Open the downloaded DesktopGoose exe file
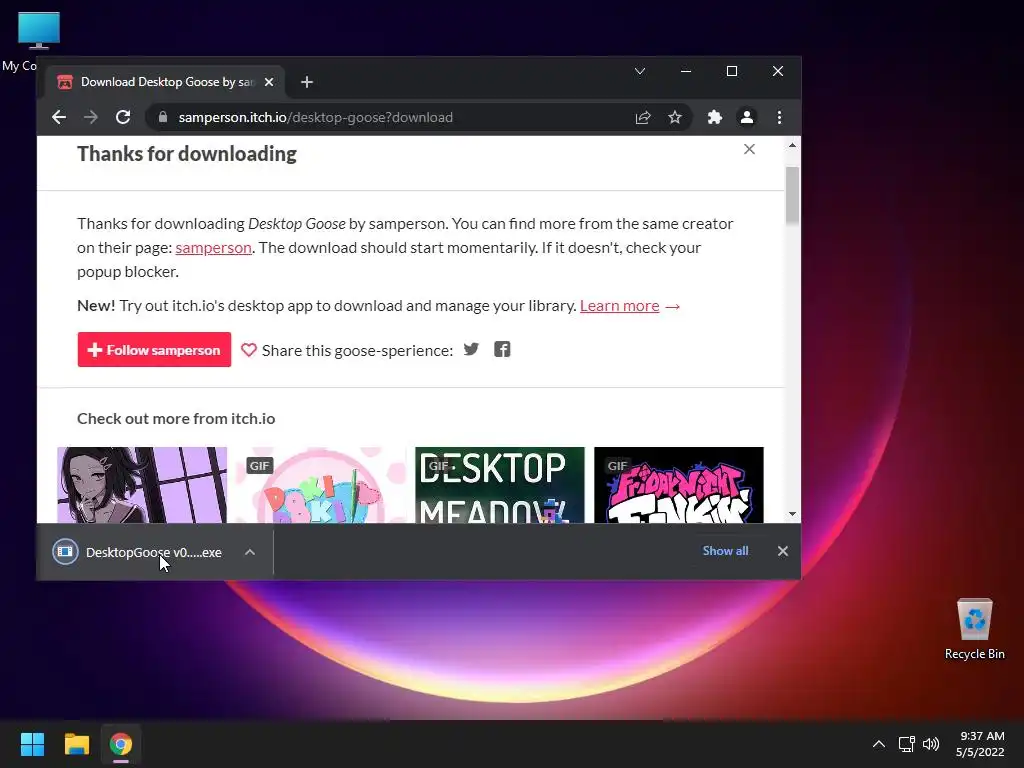Screen dimensions: 1024x768 (x=138, y=552)
